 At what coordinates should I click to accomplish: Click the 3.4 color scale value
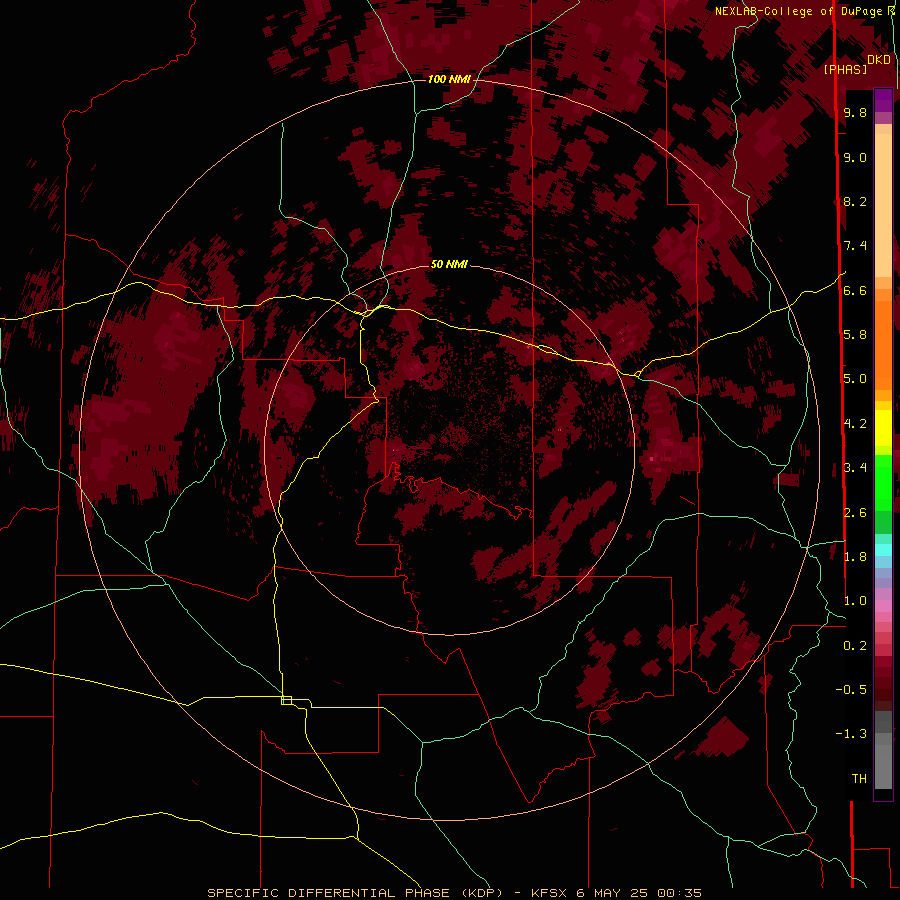[855, 468]
